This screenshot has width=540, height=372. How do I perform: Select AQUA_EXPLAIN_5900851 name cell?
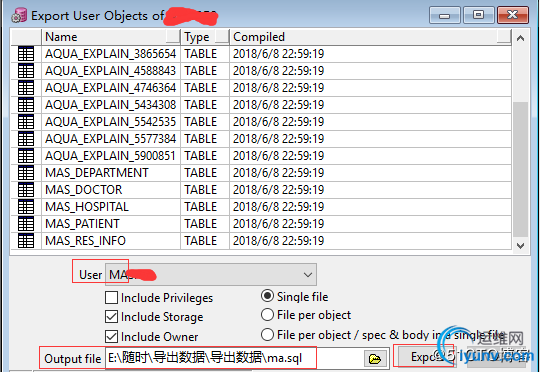coord(111,156)
